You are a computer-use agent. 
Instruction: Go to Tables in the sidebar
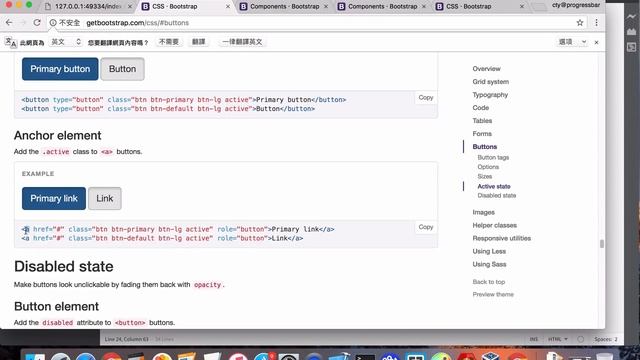(x=482, y=121)
